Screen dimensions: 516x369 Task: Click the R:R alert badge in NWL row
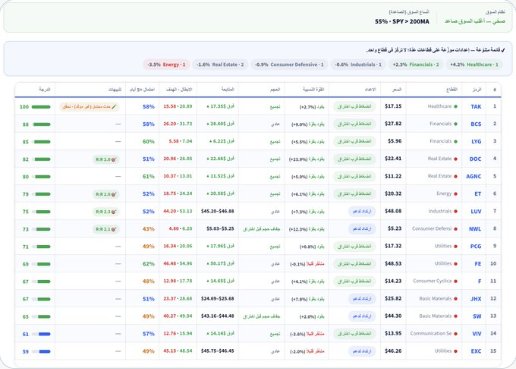106,229
